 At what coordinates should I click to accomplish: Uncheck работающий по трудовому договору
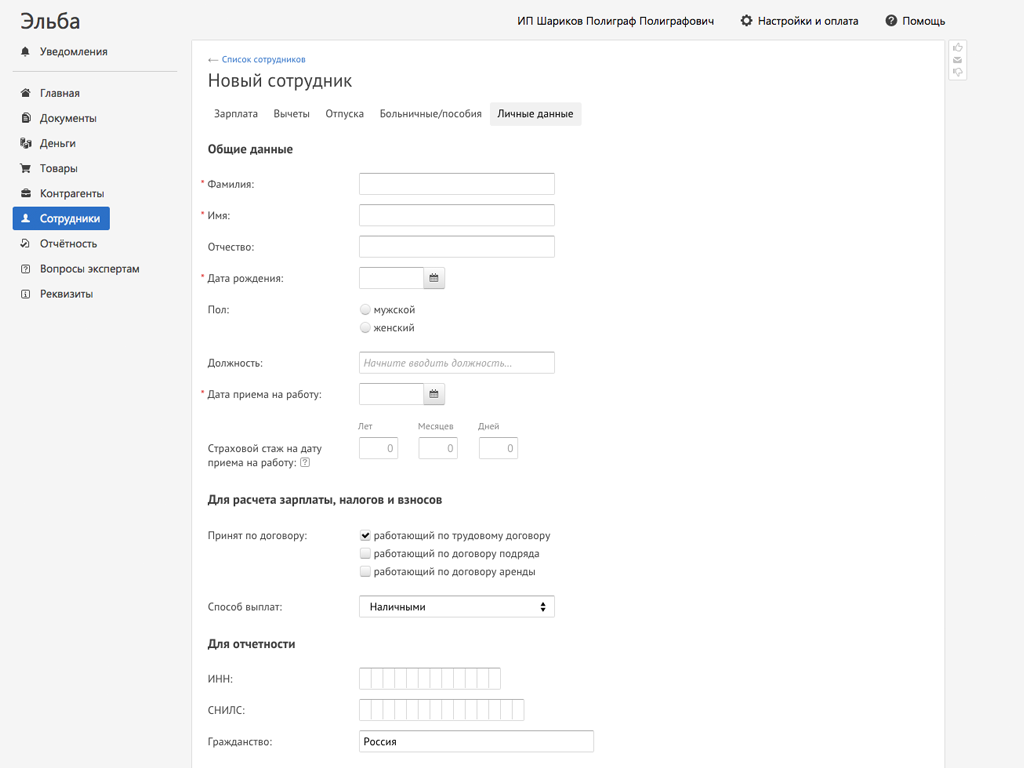pyautogui.click(x=365, y=536)
